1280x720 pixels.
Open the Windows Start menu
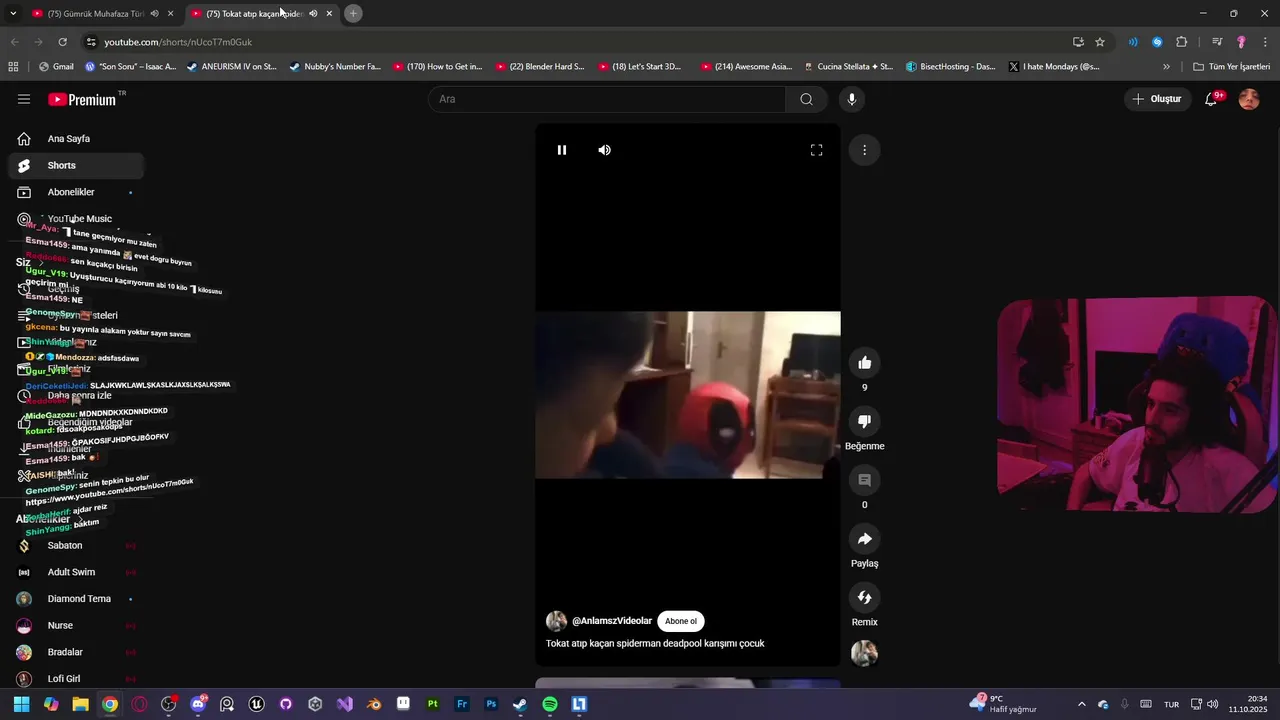pos(21,704)
